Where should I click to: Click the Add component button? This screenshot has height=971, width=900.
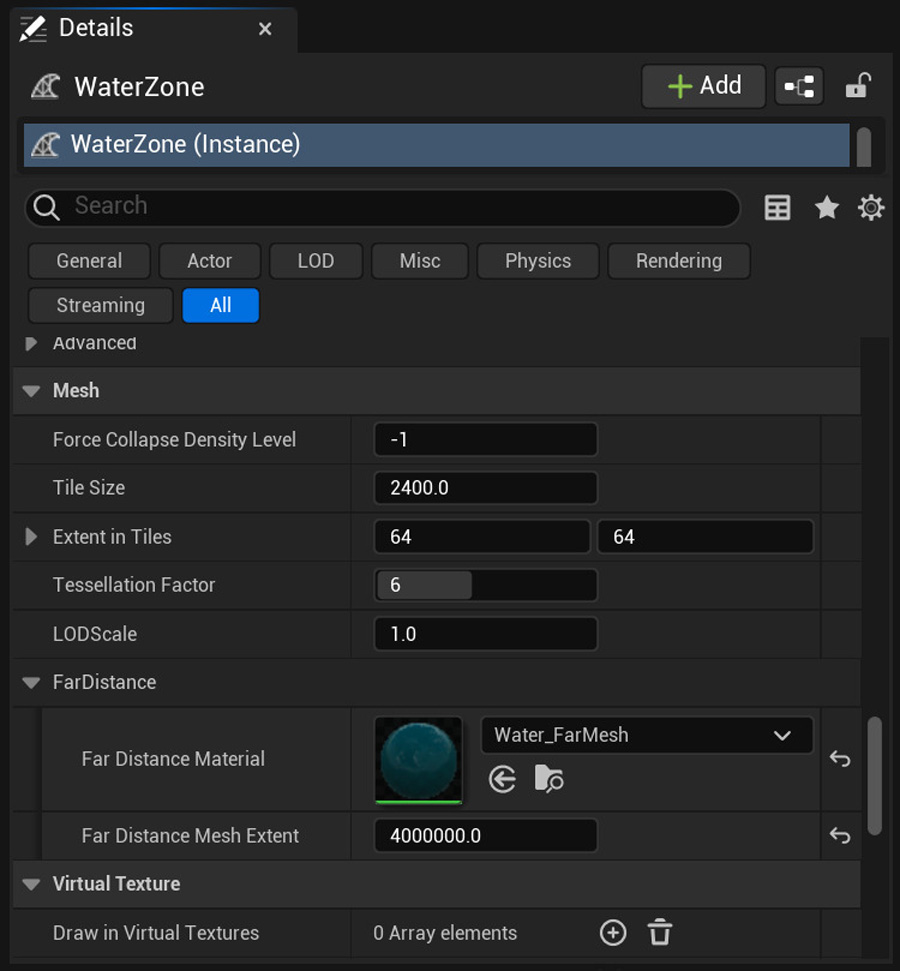pos(703,86)
